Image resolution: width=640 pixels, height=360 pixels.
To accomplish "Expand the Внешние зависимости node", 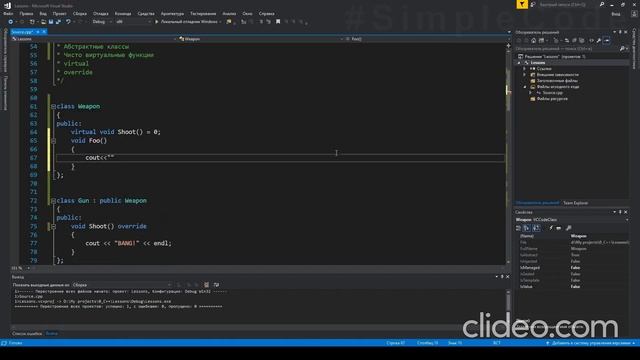I will click(525, 75).
